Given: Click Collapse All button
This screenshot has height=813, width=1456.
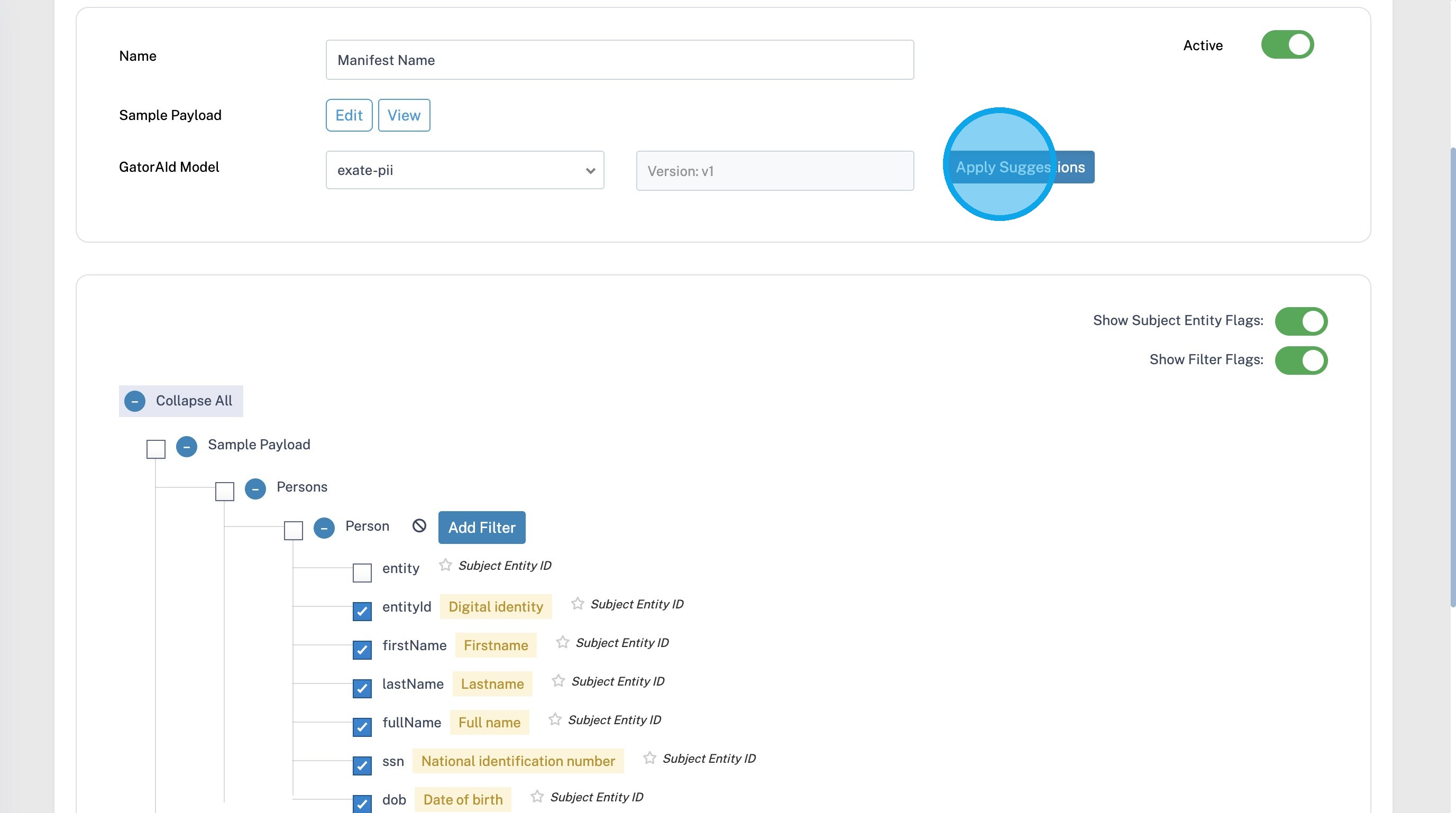Looking at the screenshot, I should [x=181, y=401].
